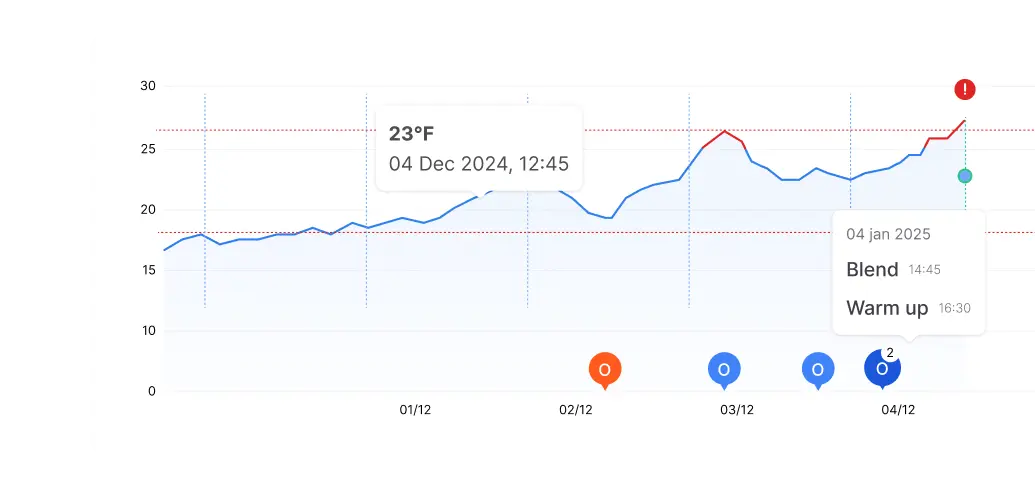Click the blue event pin above 03/12
1035x501 pixels.
click(x=724, y=369)
